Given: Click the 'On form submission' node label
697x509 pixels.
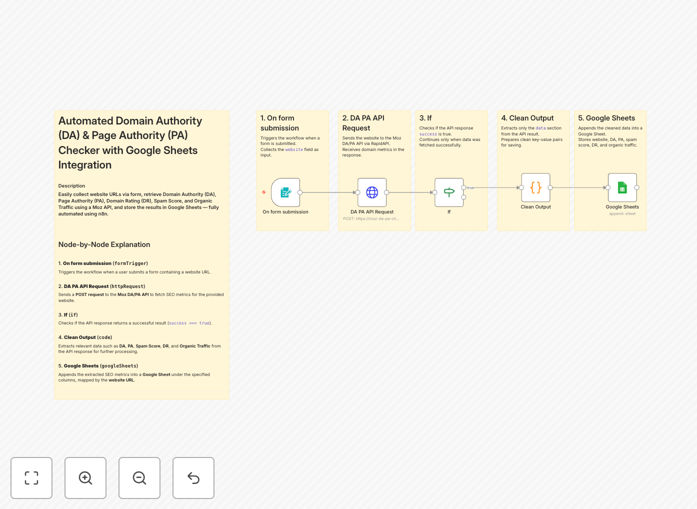Looking at the screenshot, I should pyautogui.click(x=285, y=212).
